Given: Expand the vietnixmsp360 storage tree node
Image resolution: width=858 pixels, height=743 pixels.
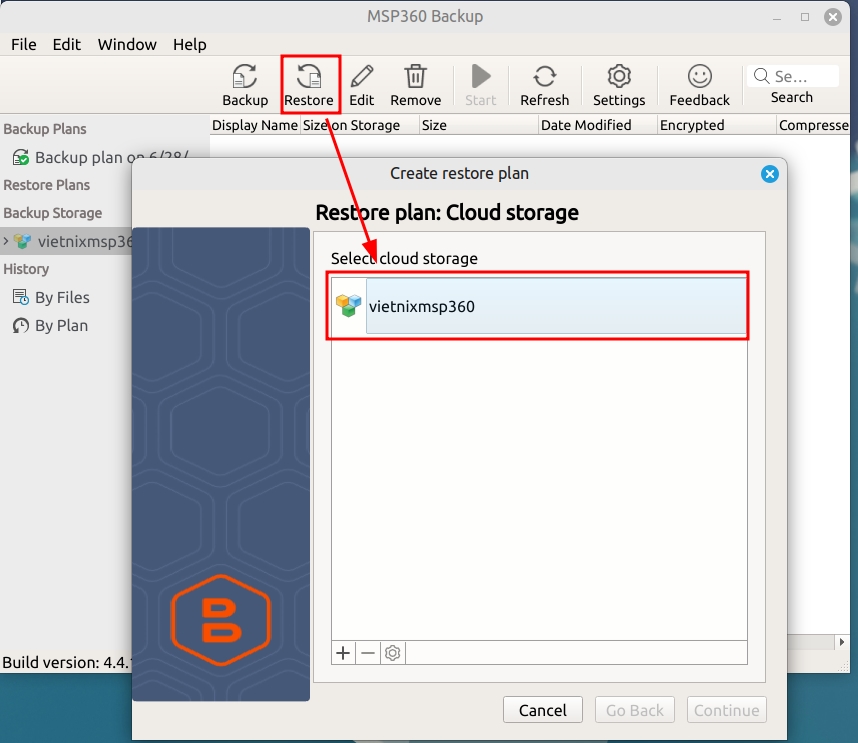Looking at the screenshot, I should [5, 241].
